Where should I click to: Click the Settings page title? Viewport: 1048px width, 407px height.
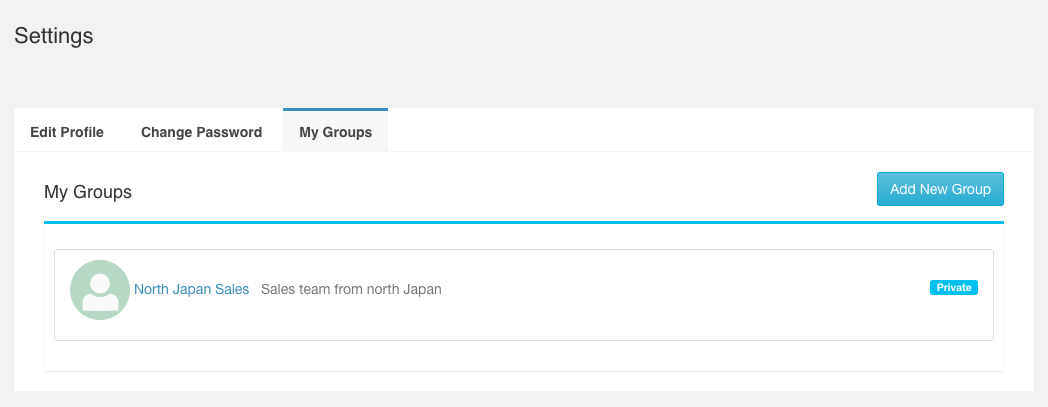[x=54, y=36]
